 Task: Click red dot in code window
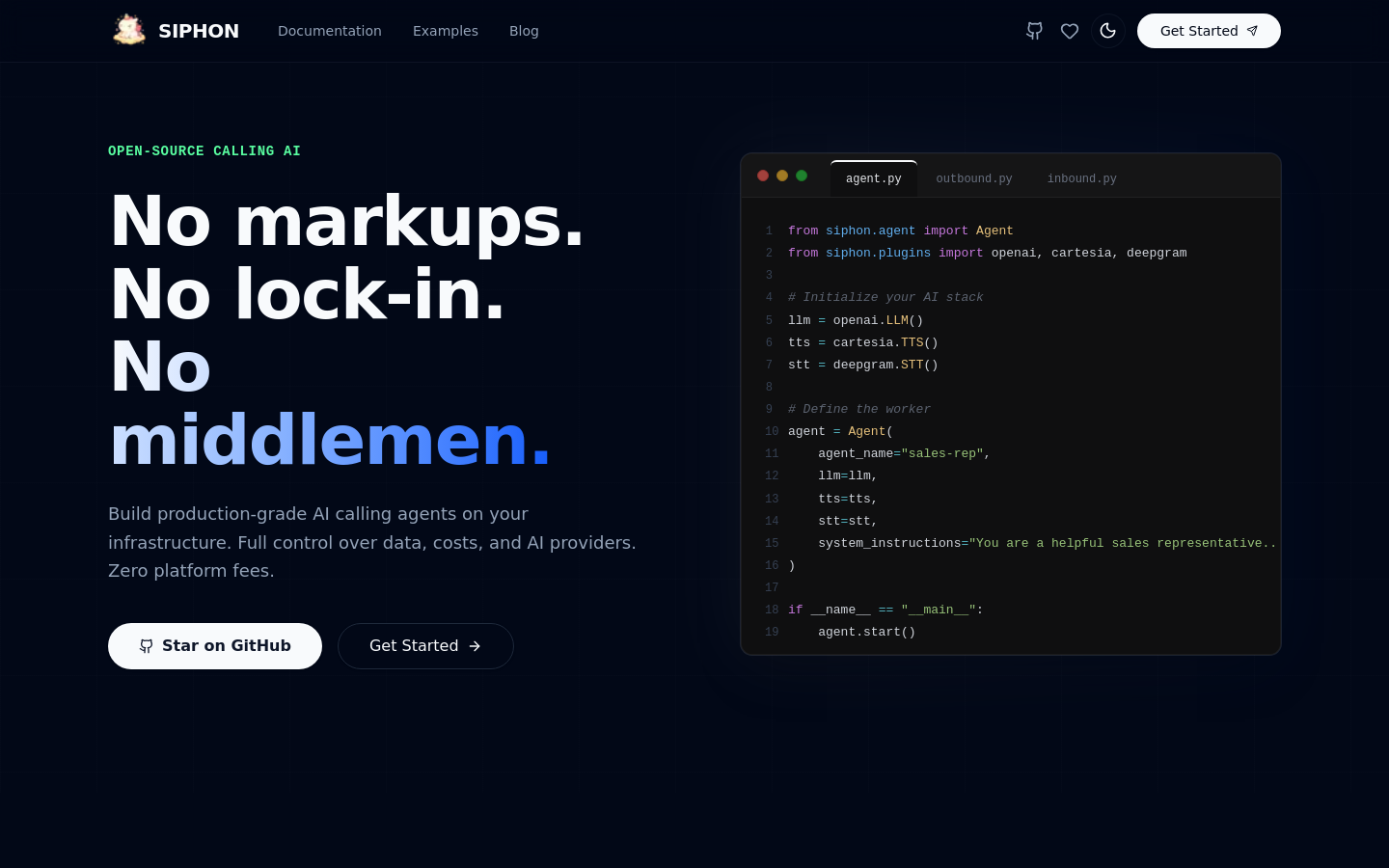[x=763, y=176]
